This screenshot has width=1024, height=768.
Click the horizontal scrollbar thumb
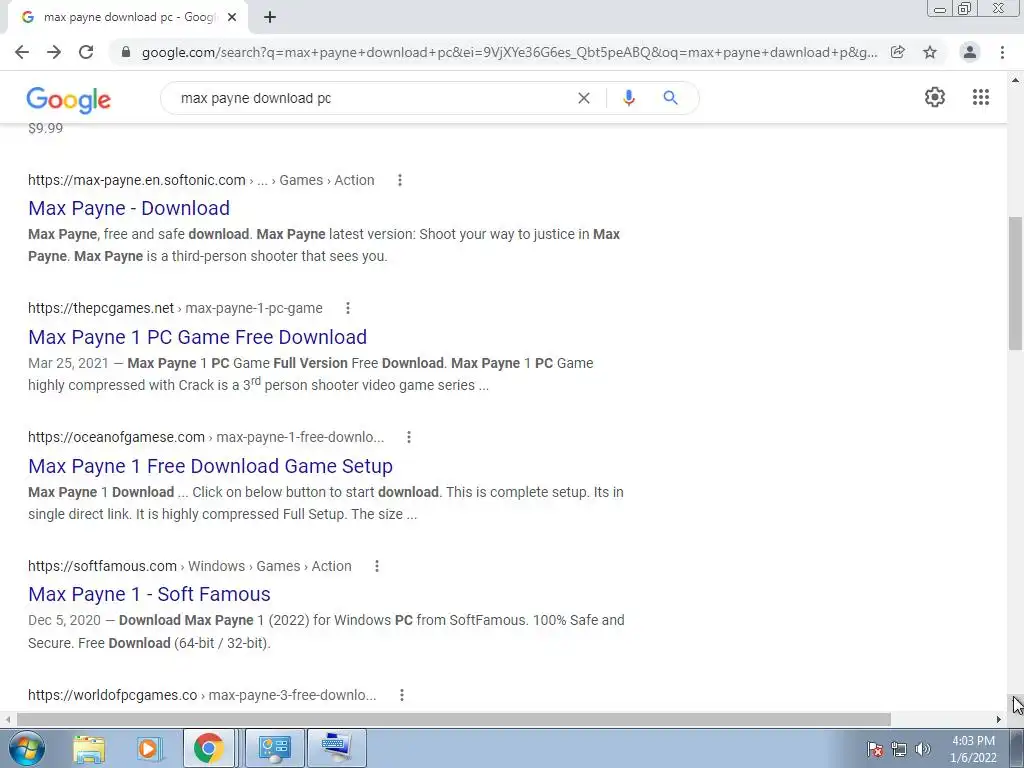(x=454, y=719)
